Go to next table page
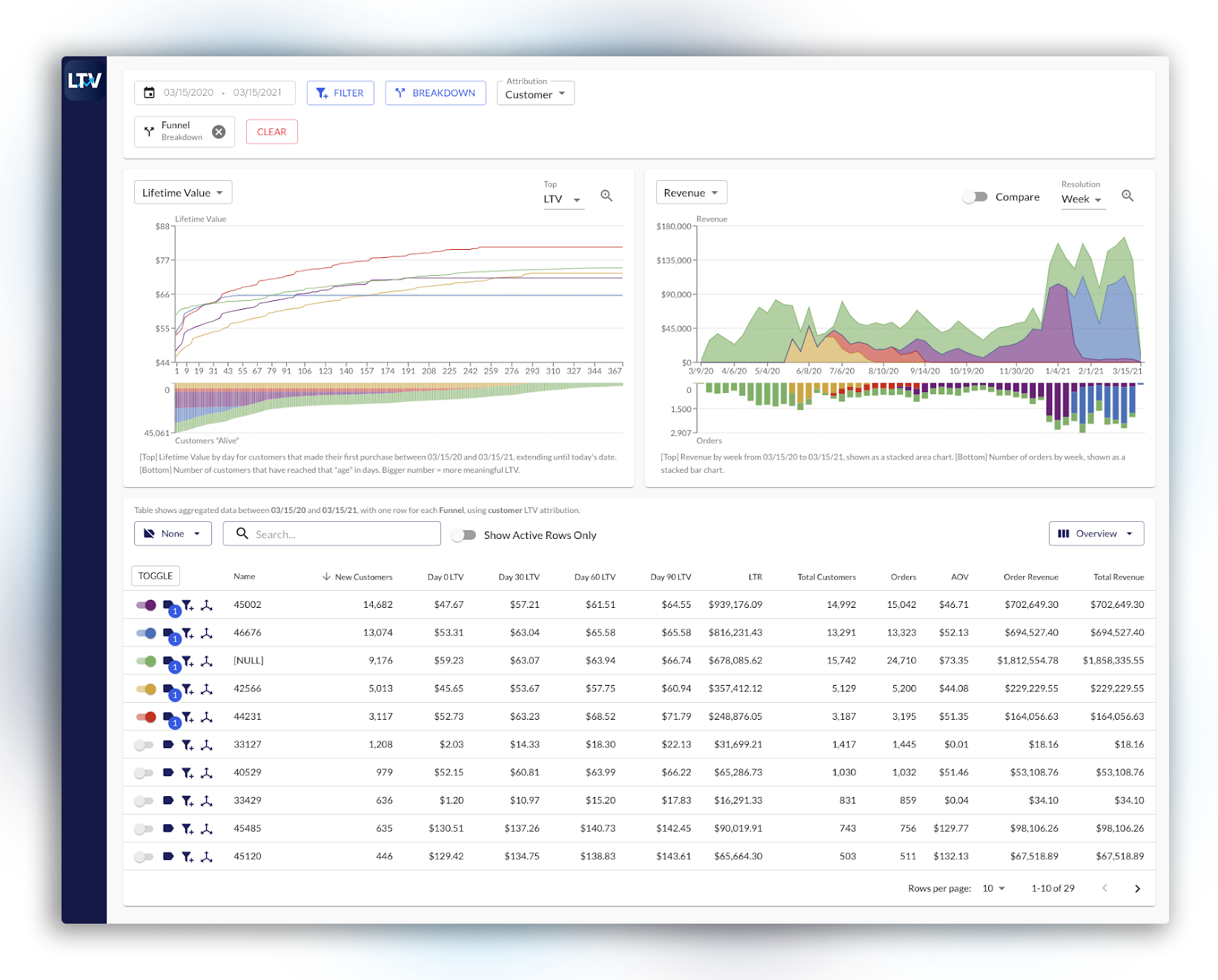Viewport: 1218px width, 980px height. [x=1137, y=888]
